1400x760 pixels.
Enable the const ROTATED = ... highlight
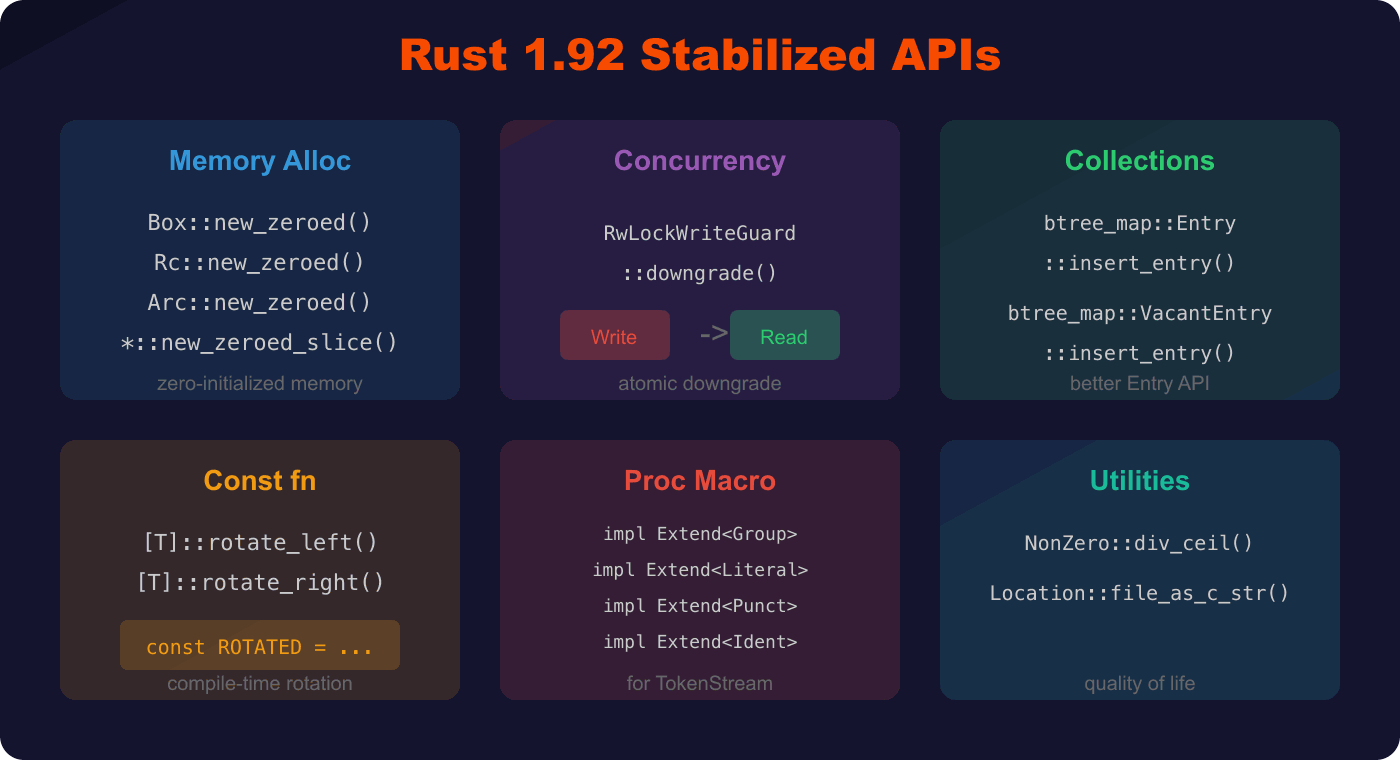pyautogui.click(x=260, y=645)
